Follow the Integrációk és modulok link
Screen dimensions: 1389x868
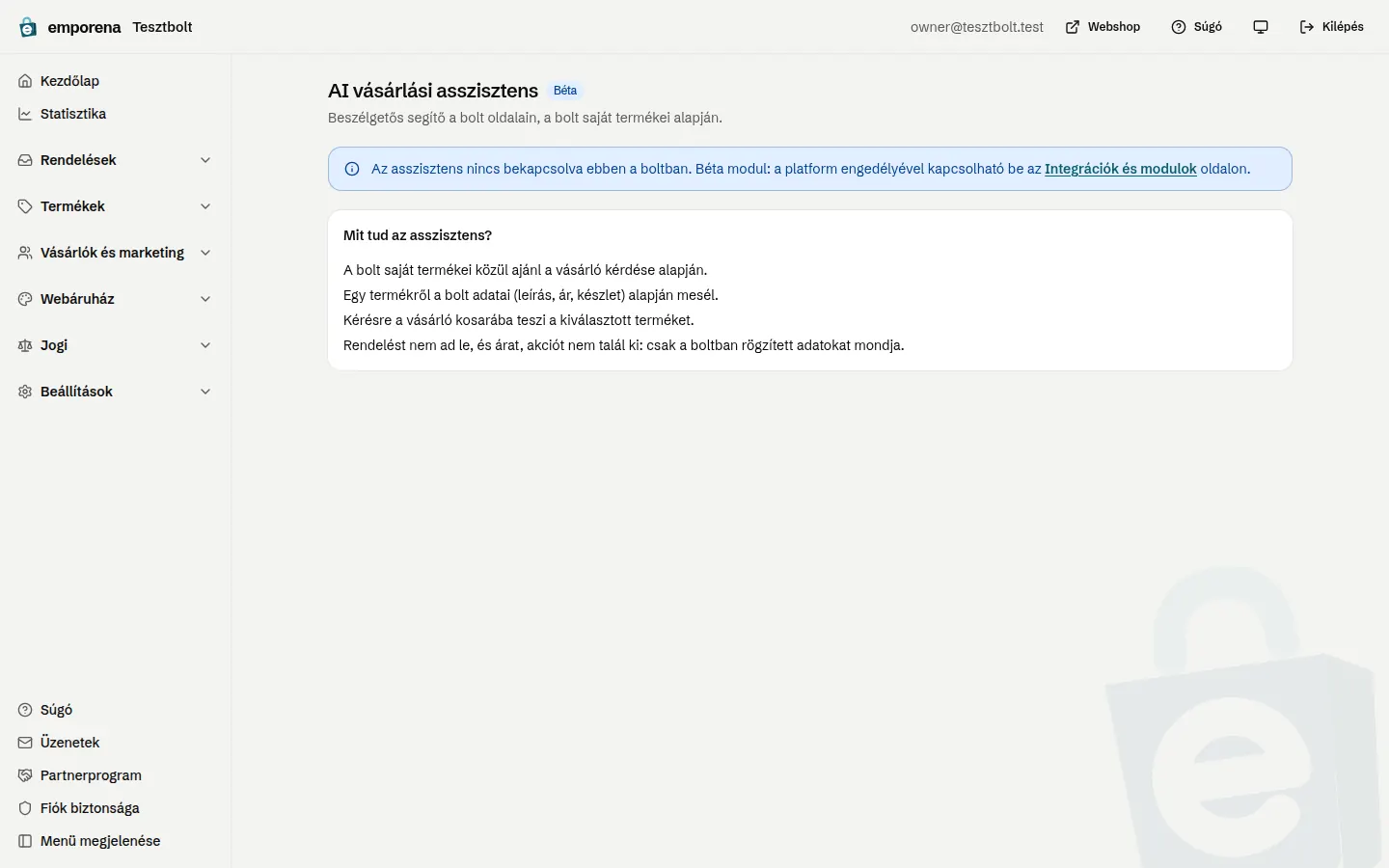pos(1120,169)
